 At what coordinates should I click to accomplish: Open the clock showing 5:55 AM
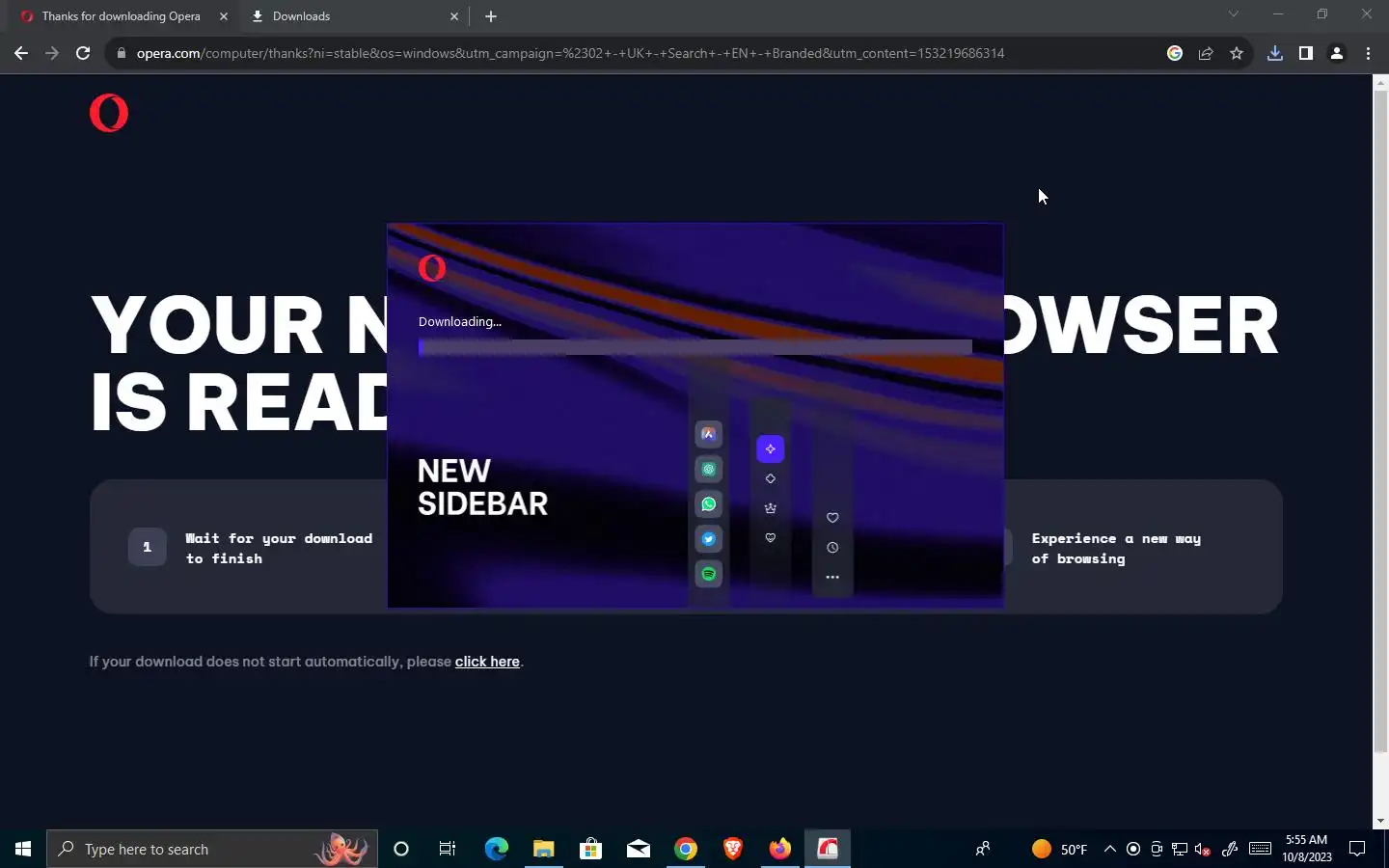[x=1306, y=849]
